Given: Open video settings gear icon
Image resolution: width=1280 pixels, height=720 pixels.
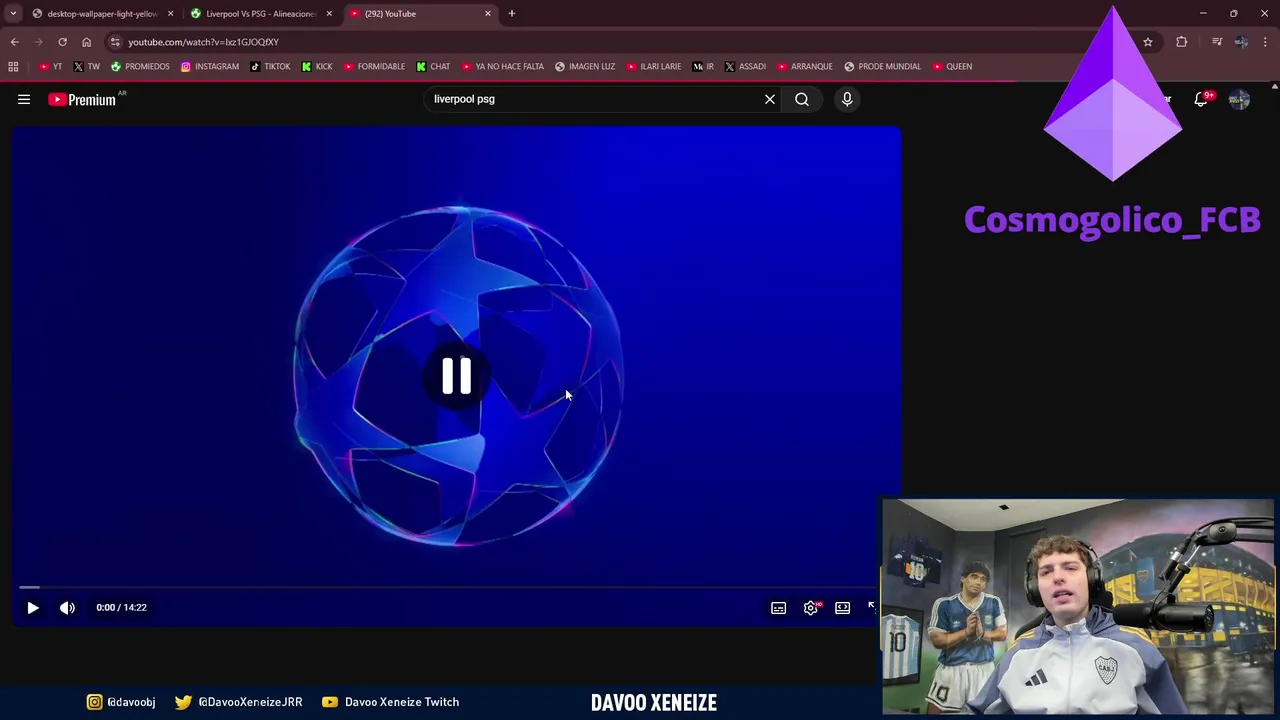Looking at the screenshot, I should pos(811,607).
